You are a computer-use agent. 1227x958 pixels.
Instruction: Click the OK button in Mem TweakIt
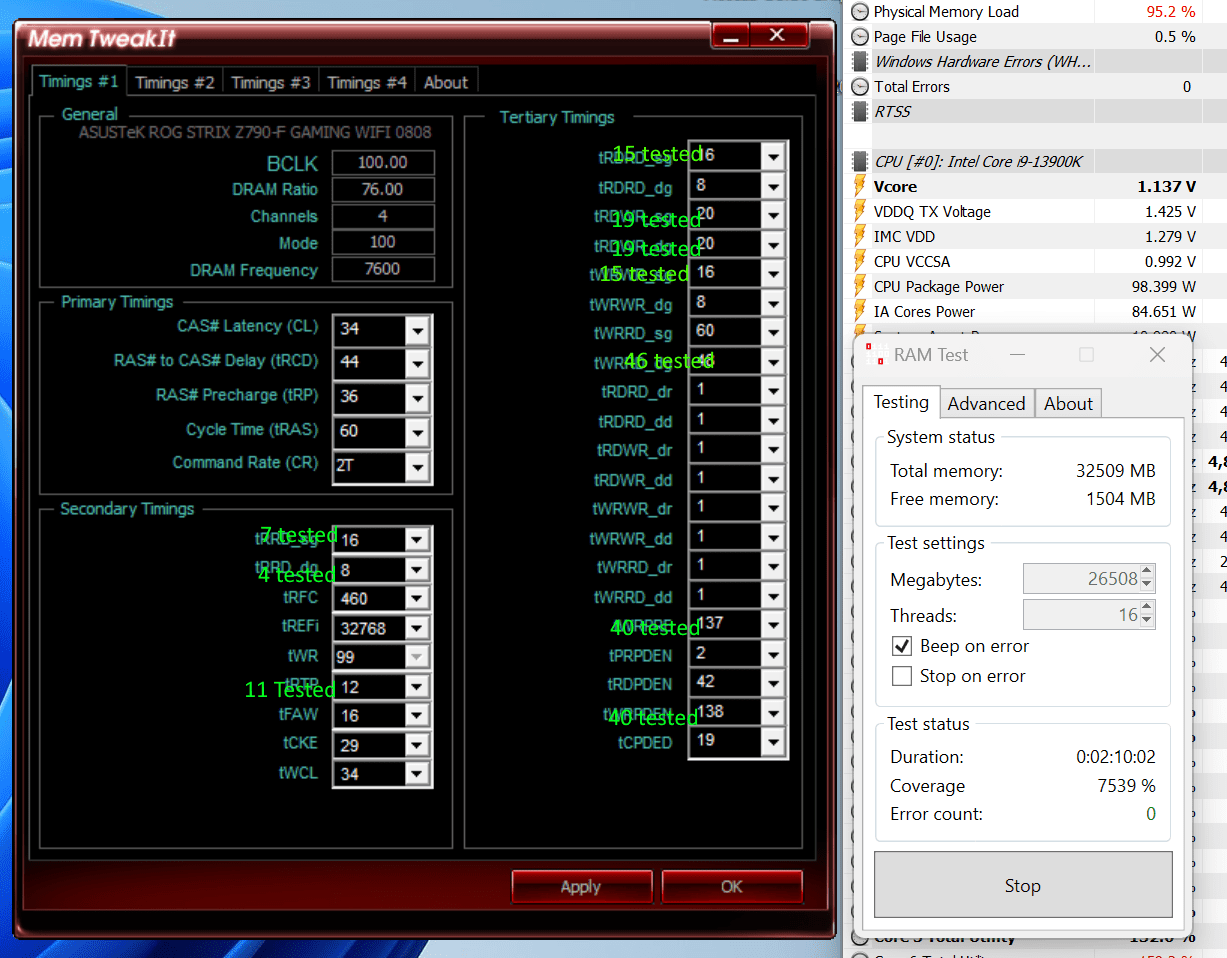[x=732, y=887]
